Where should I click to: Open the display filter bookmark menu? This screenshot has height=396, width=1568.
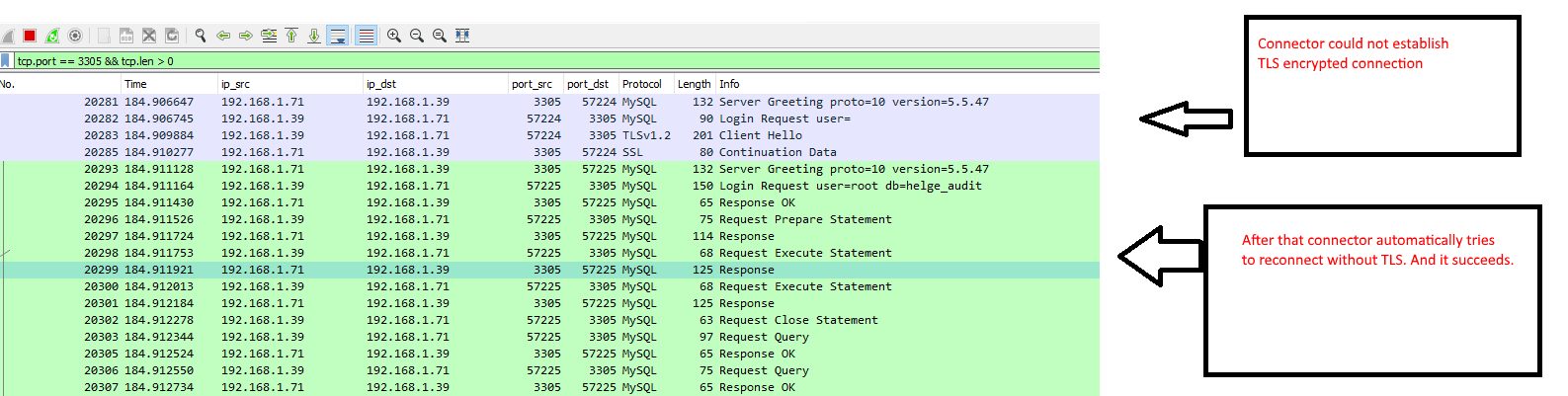[6, 61]
